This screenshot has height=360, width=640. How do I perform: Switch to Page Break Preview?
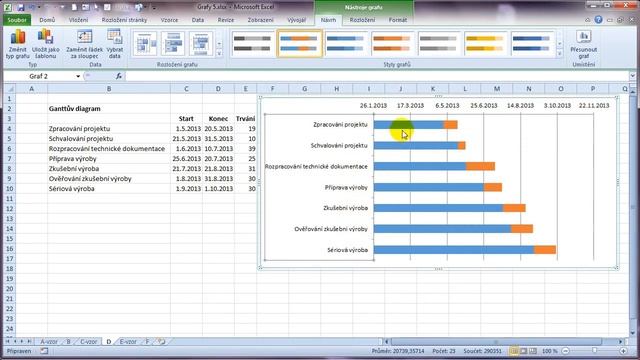[533, 351]
